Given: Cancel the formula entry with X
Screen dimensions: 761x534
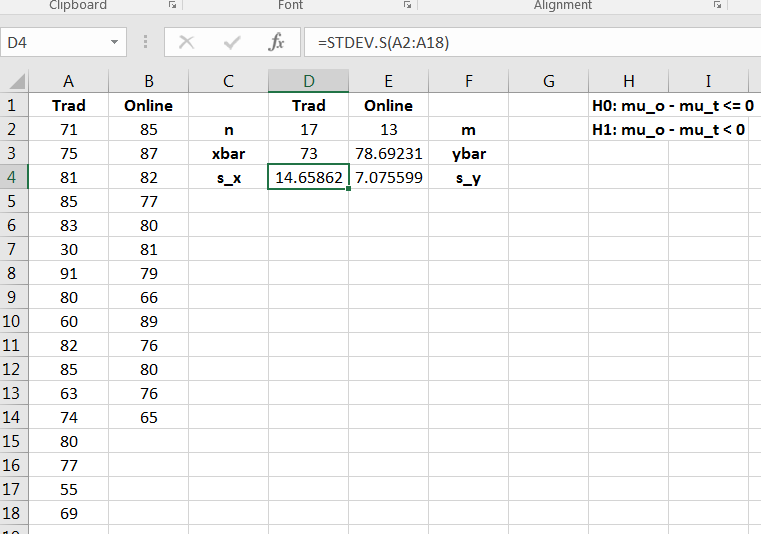Looking at the screenshot, I should coord(186,43).
